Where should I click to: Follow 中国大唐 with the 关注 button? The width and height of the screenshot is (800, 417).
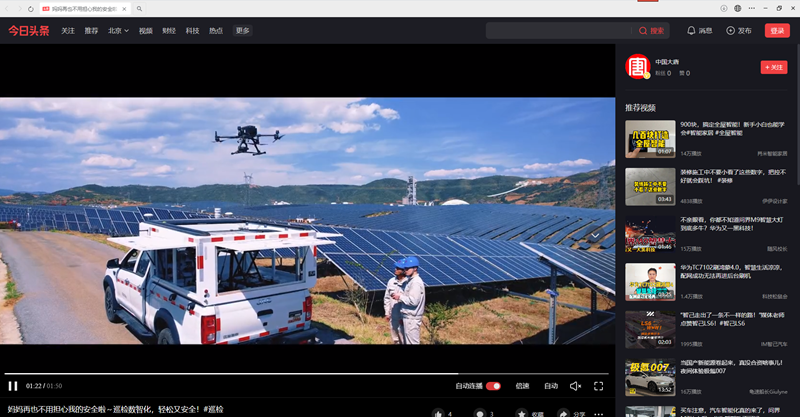(x=773, y=67)
